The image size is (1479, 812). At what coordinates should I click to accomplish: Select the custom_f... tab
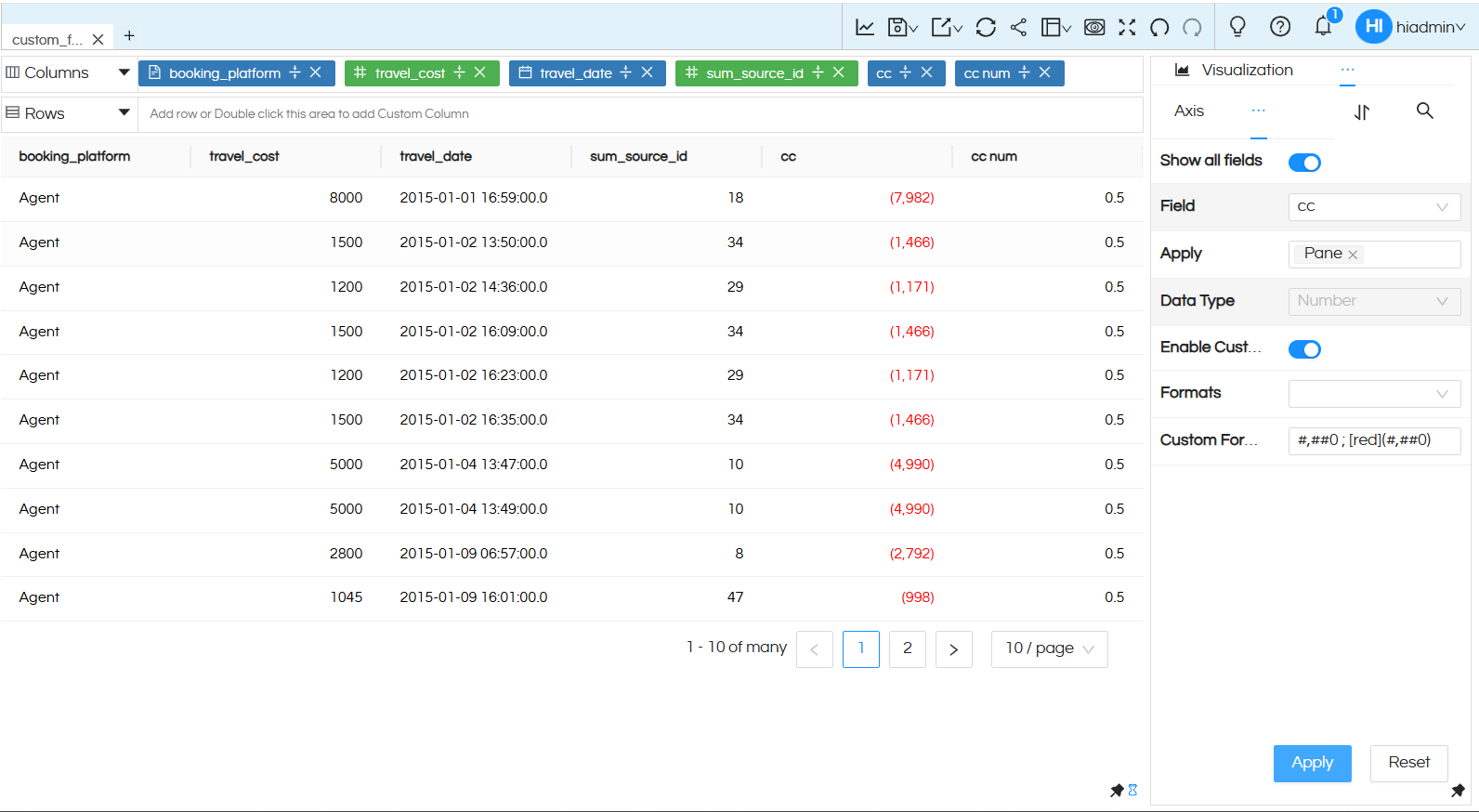[47, 40]
